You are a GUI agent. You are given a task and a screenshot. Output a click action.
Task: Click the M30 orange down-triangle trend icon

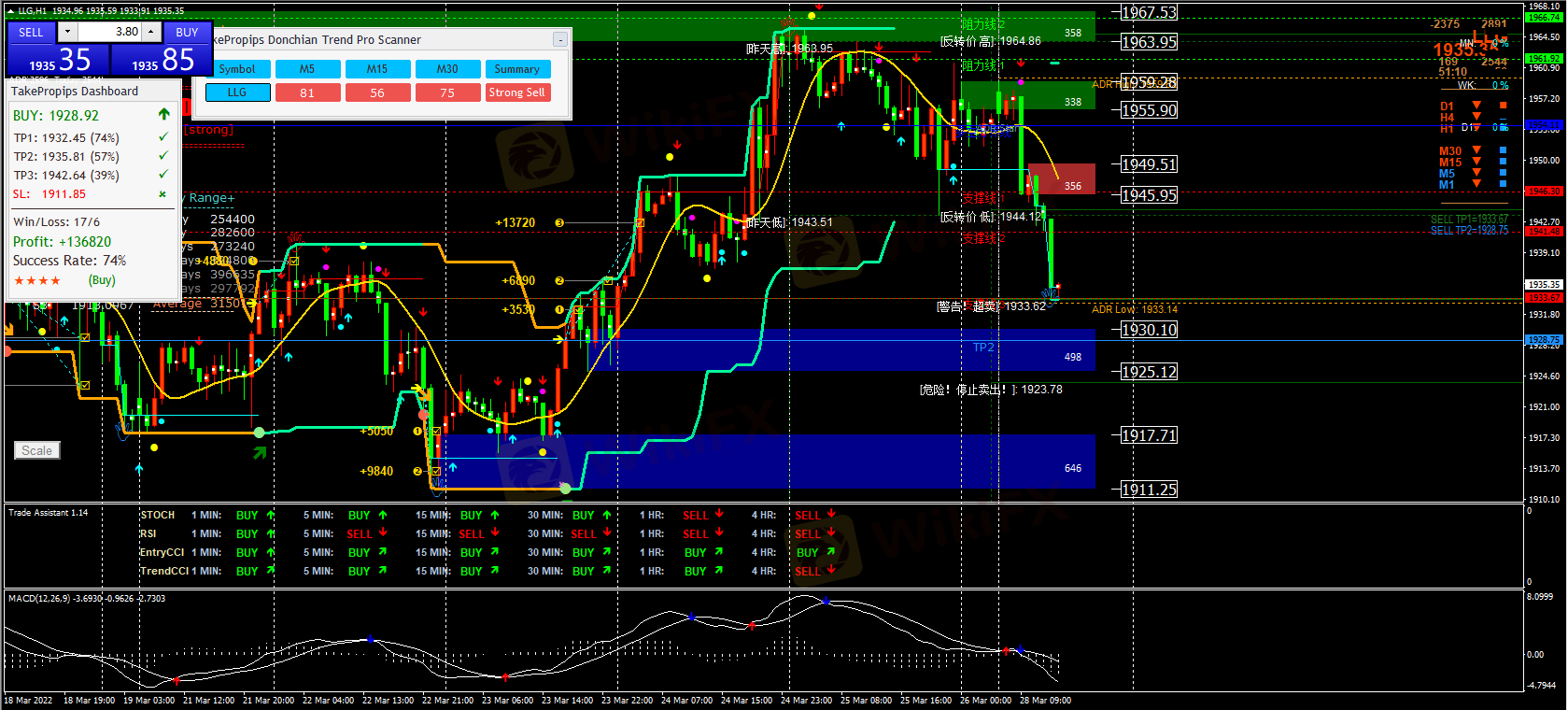(x=1476, y=150)
